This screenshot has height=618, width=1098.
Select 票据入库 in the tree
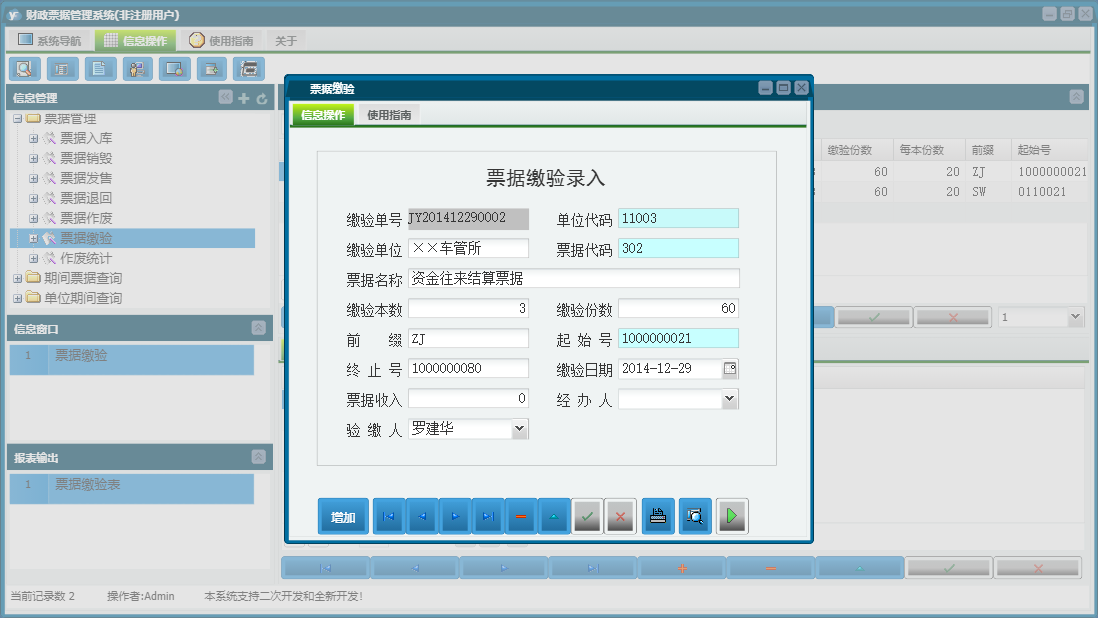(x=86, y=138)
